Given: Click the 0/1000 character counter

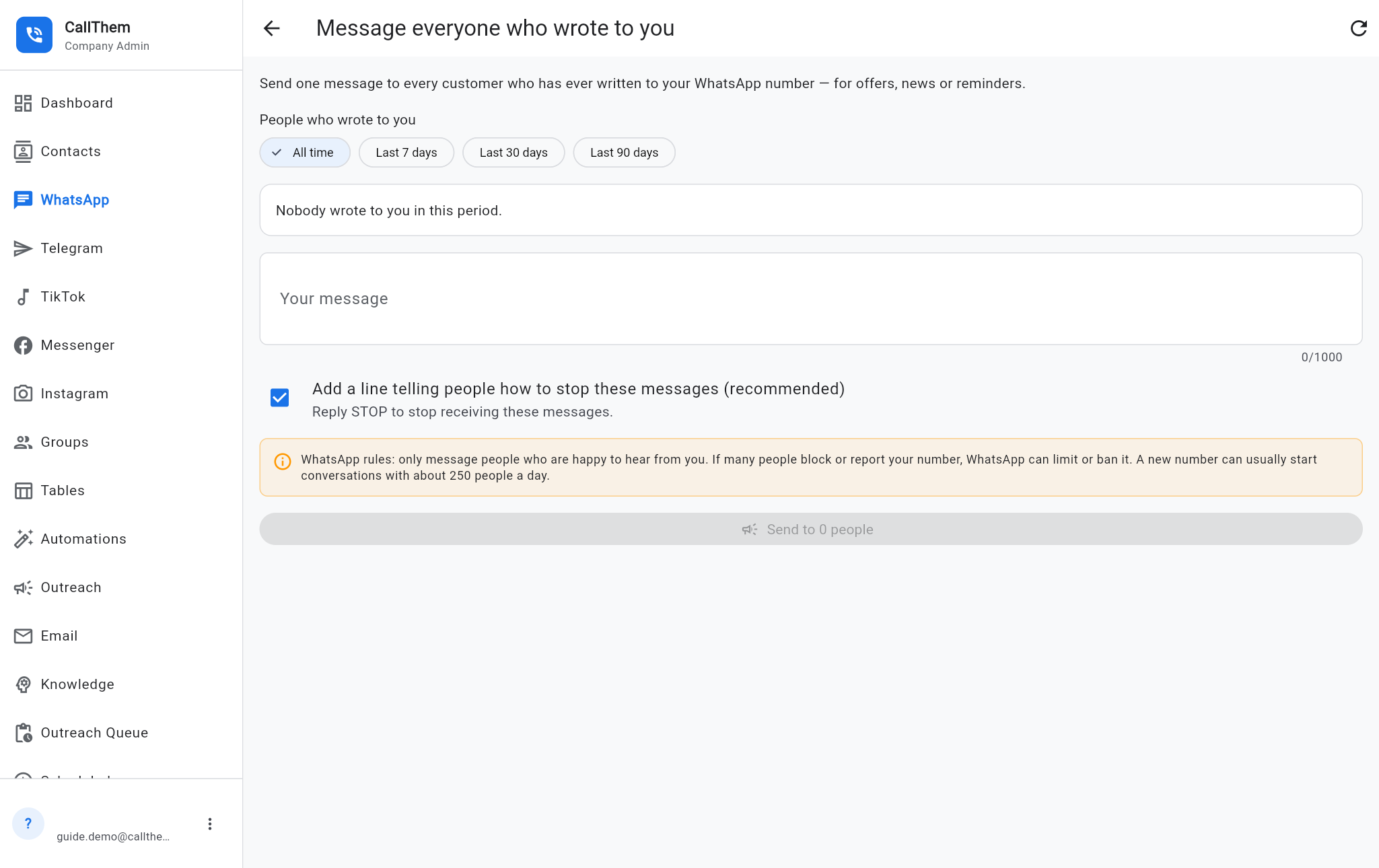Looking at the screenshot, I should click(x=1322, y=357).
